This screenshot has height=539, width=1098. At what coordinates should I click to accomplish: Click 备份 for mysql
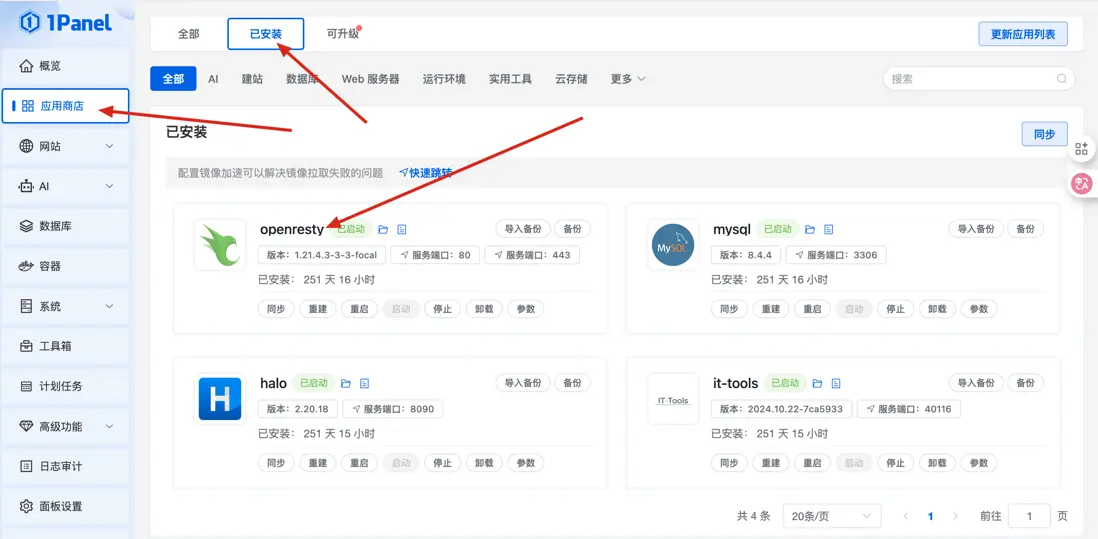click(1025, 229)
